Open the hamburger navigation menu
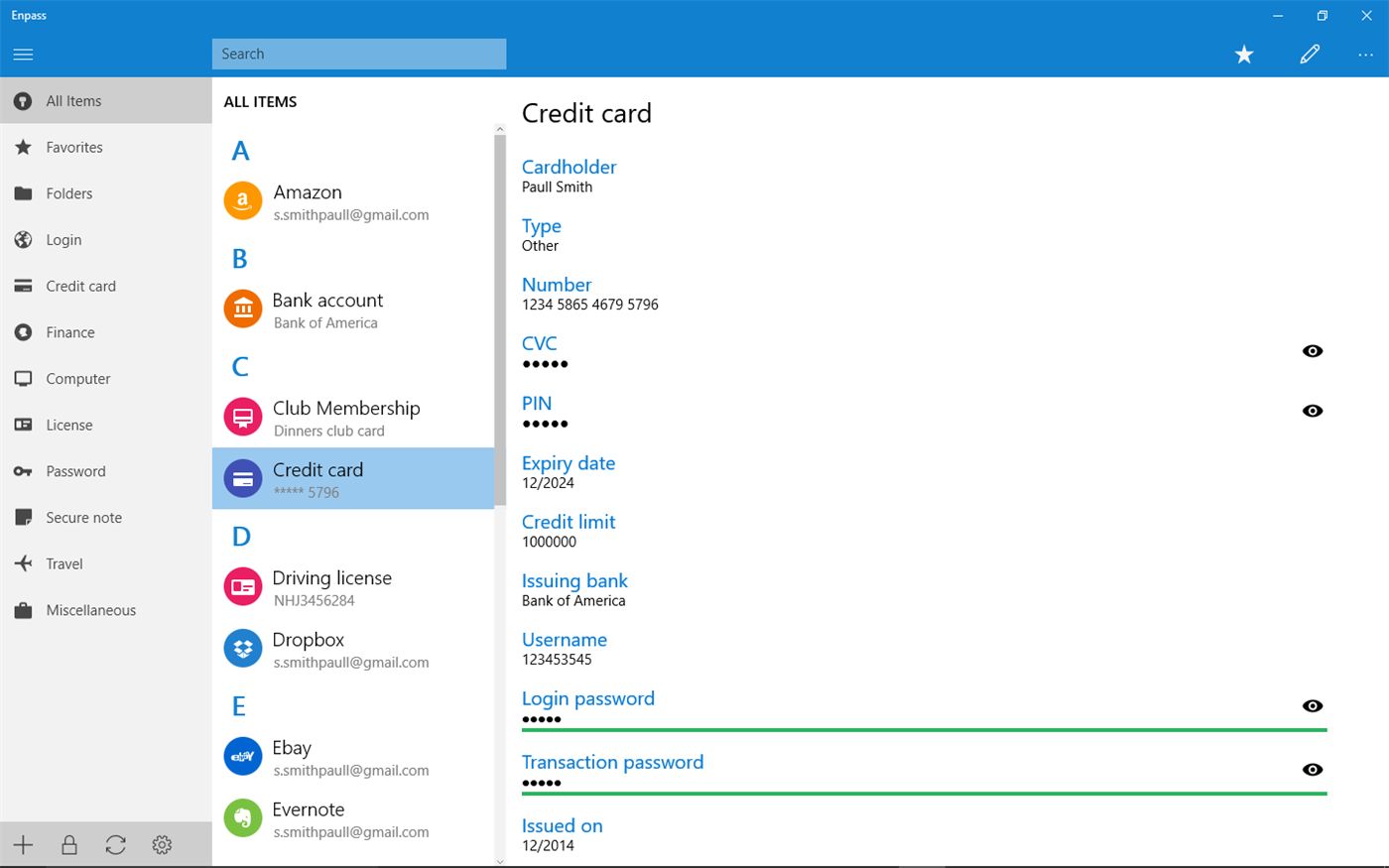 23,55
